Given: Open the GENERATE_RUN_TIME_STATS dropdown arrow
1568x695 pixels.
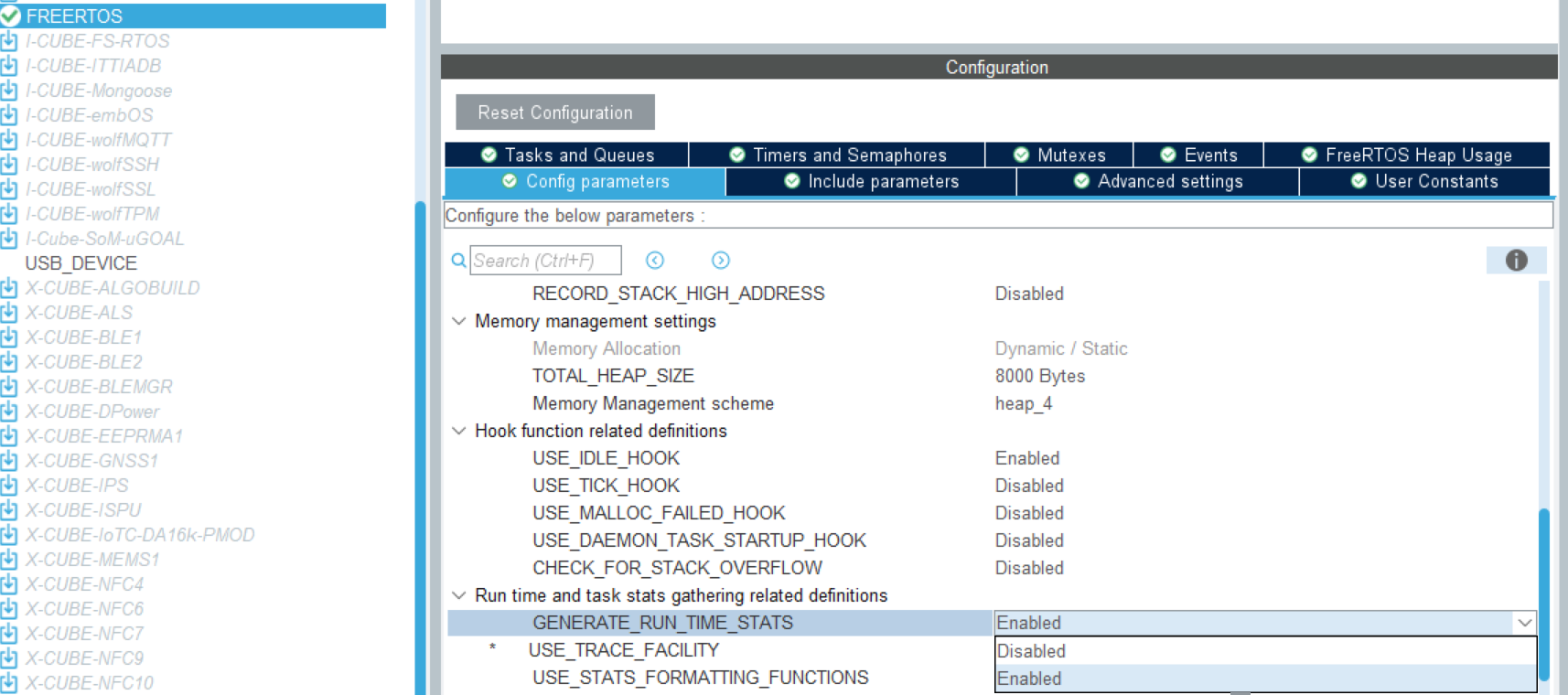Looking at the screenshot, I should 1524,623.
